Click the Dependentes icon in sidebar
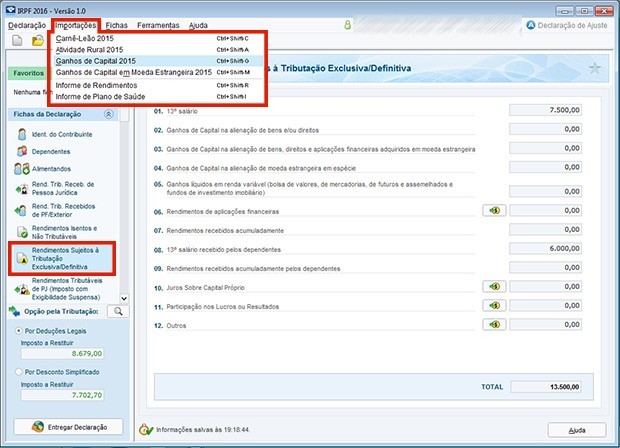 coord(22,151)
